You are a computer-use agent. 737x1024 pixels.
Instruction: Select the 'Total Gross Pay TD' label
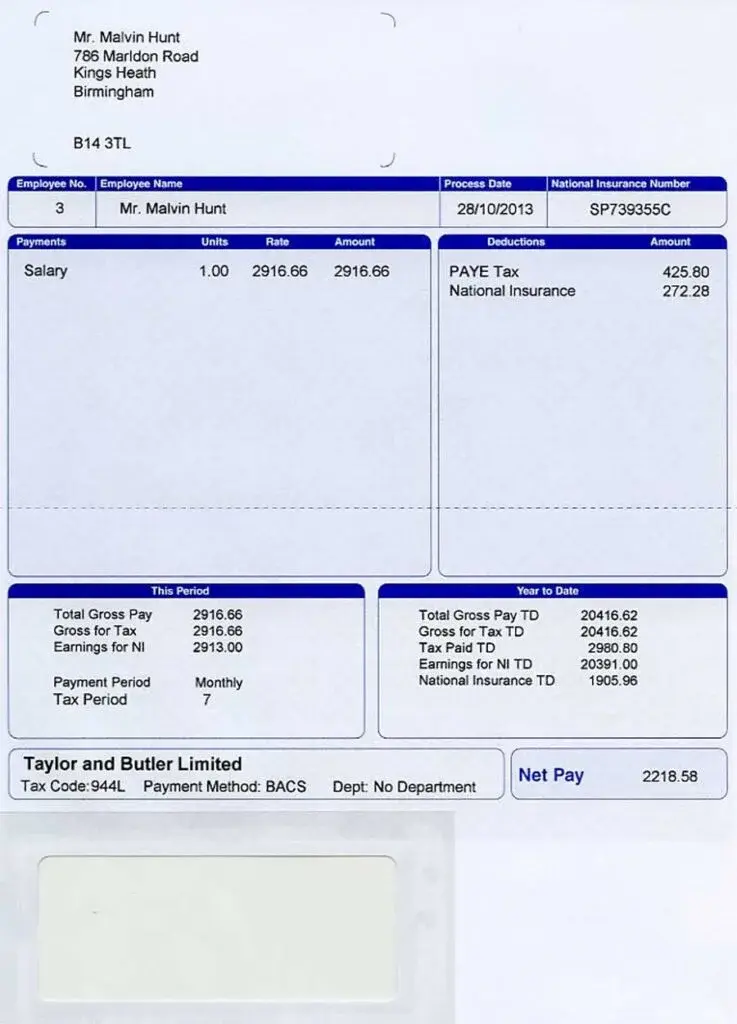[478, 615]
